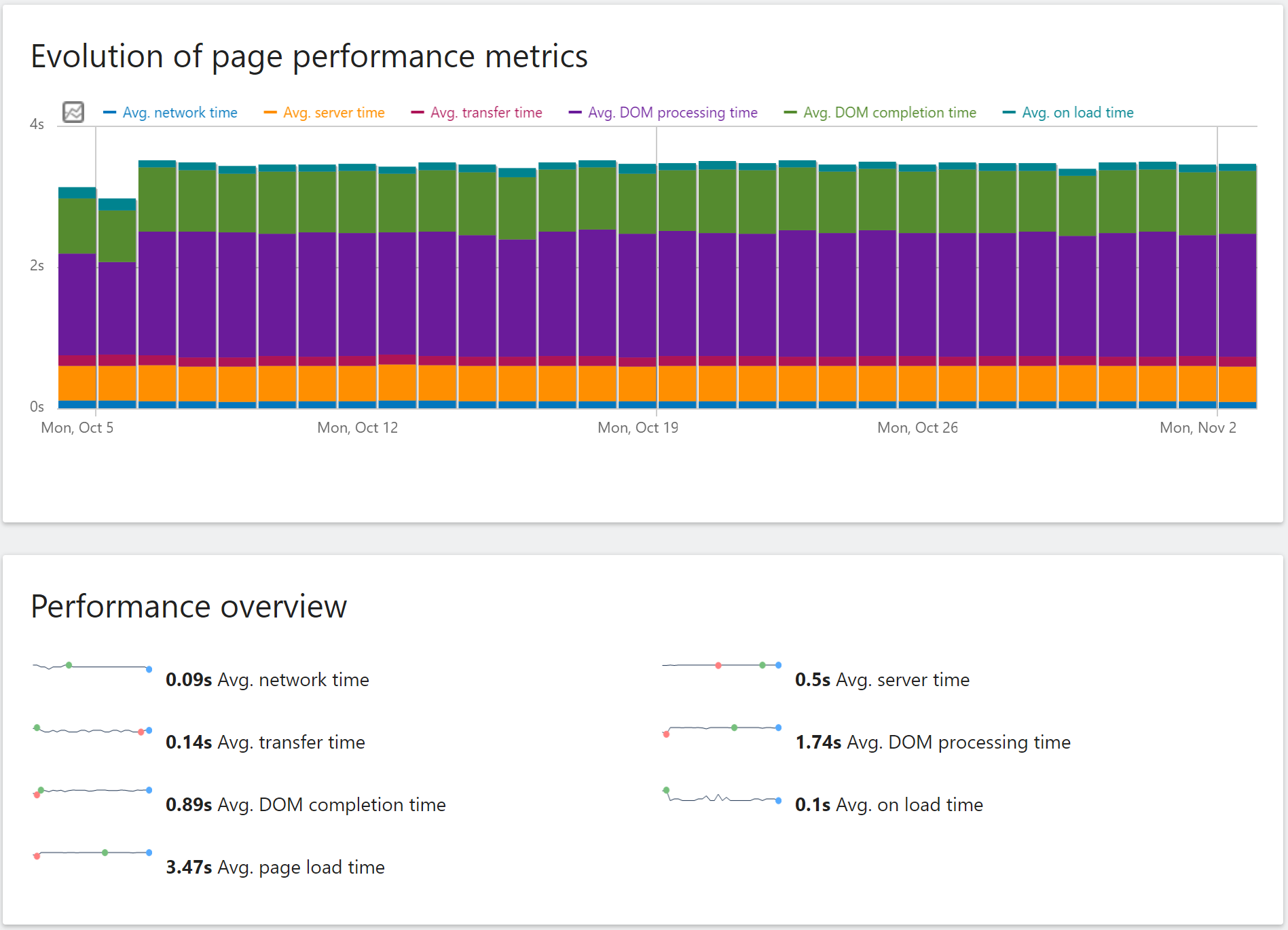This screenshot has height=930, width=1288.
Task: Click the Avg. network time sparkline
Action: pos(92,667)
